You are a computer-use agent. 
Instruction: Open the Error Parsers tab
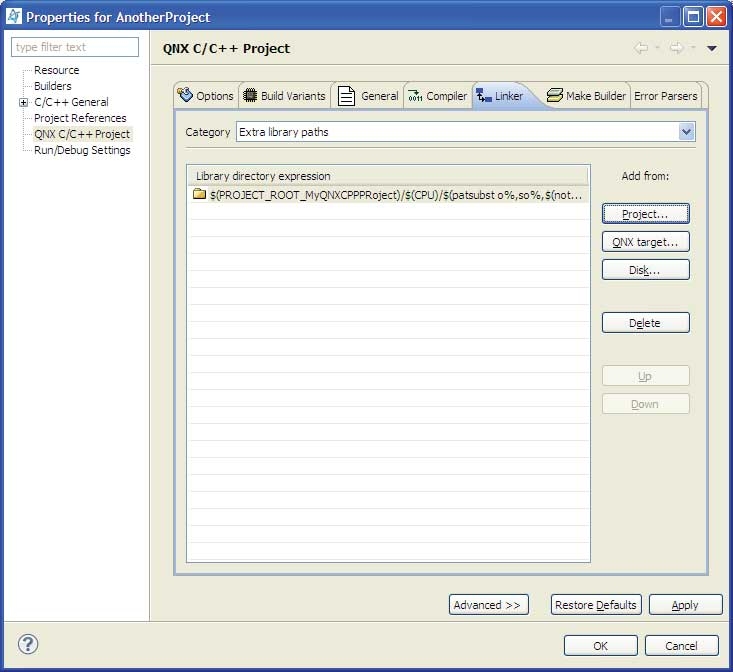pyautogui.click(x=666, y=96)
